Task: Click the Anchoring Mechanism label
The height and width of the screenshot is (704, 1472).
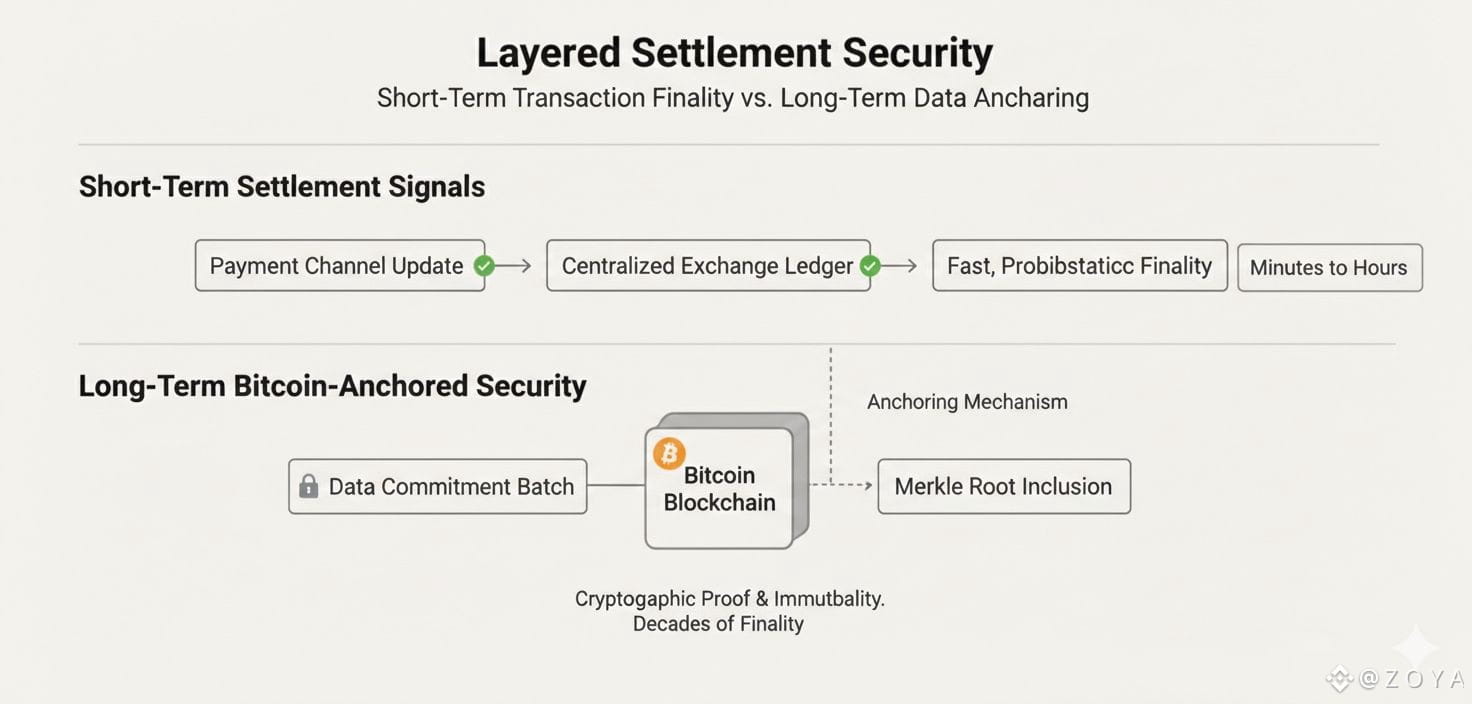Action: (x=967, y=402)
